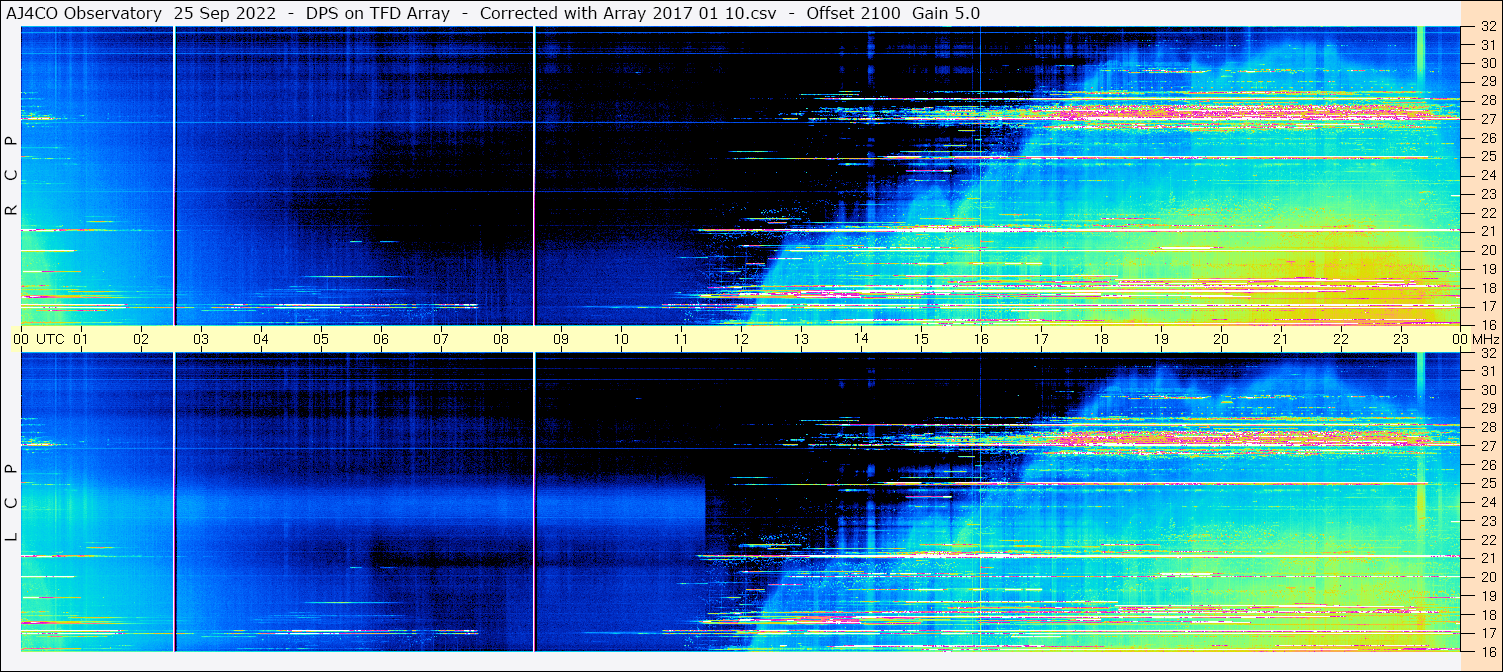Select the 22 hour tick on time axis

pos(1341,339)
